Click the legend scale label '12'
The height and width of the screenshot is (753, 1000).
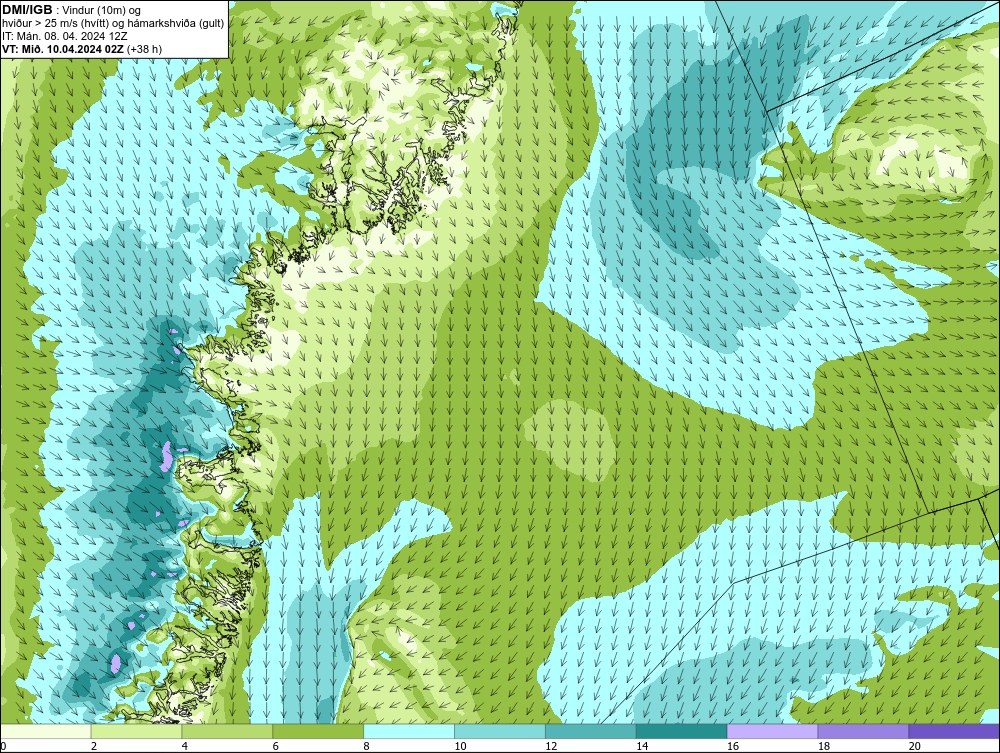click(x=551, y=746)
